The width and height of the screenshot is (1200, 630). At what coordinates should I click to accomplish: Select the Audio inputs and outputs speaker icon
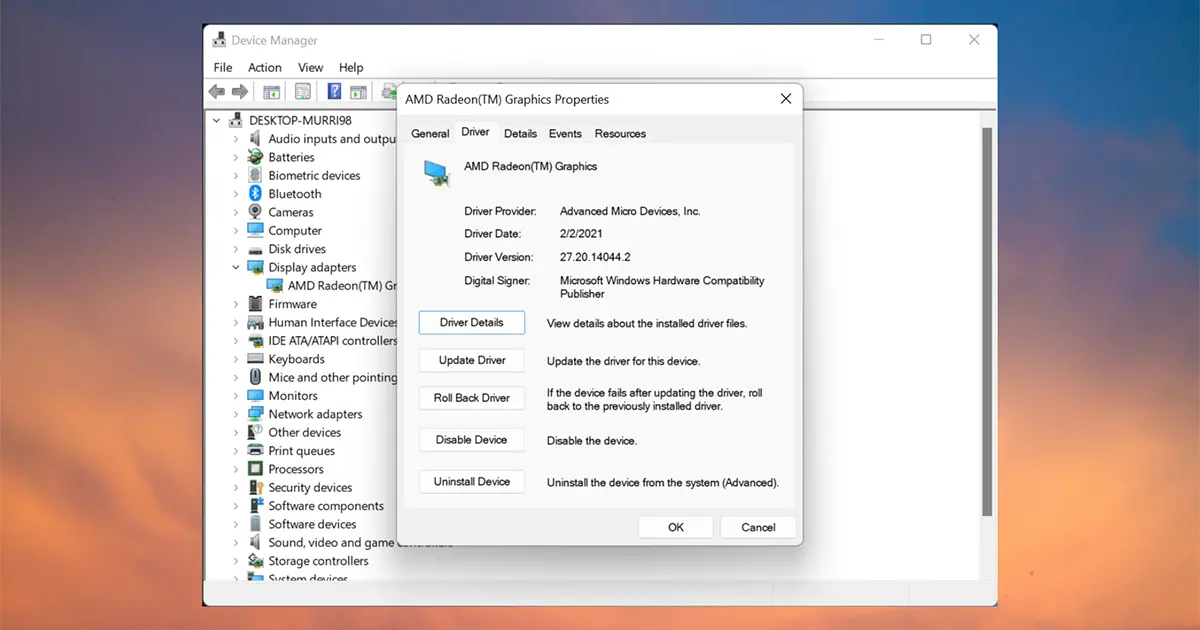point(256,139)
